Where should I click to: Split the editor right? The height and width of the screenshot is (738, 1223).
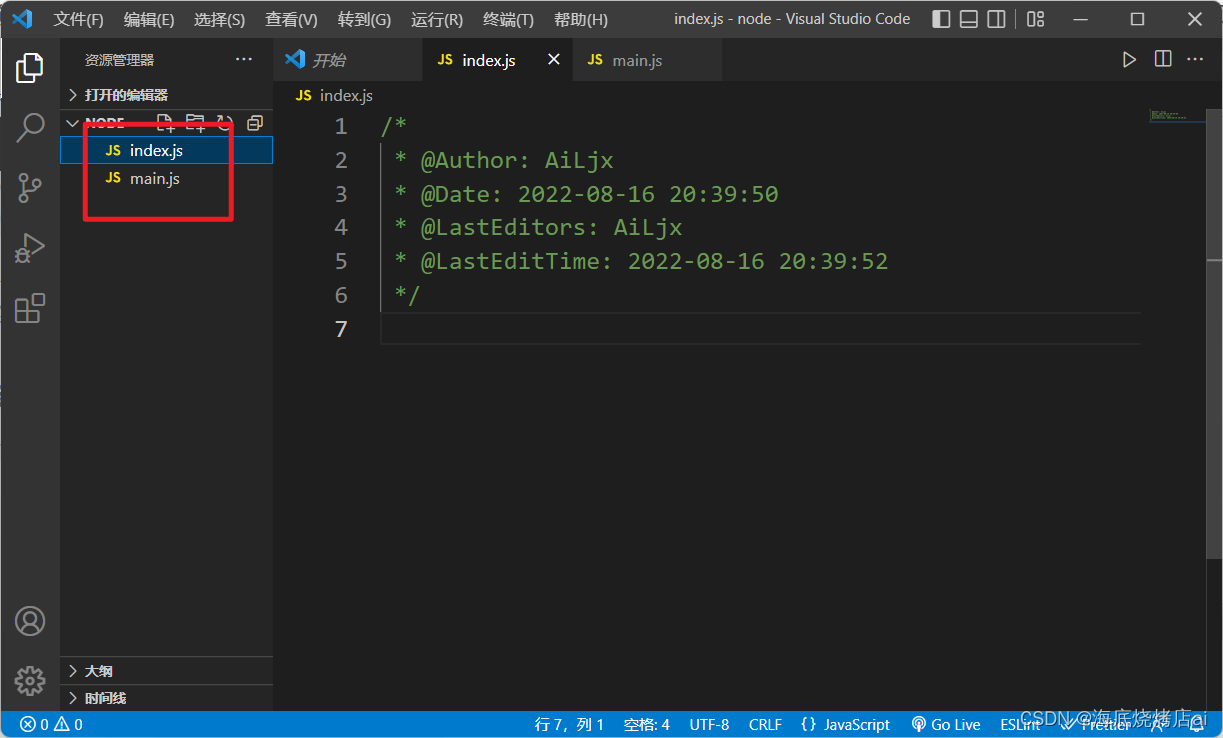(x=1163, y=60)
